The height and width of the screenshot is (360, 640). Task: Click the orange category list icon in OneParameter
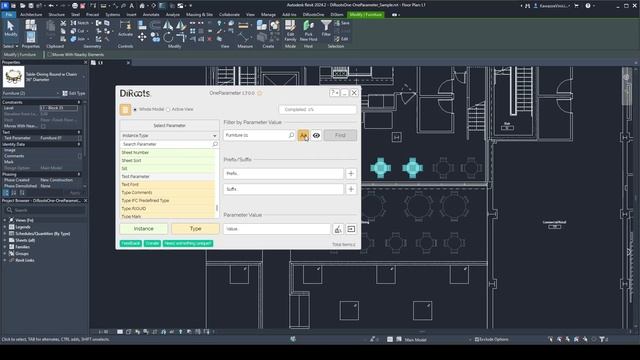click(125, 109)
